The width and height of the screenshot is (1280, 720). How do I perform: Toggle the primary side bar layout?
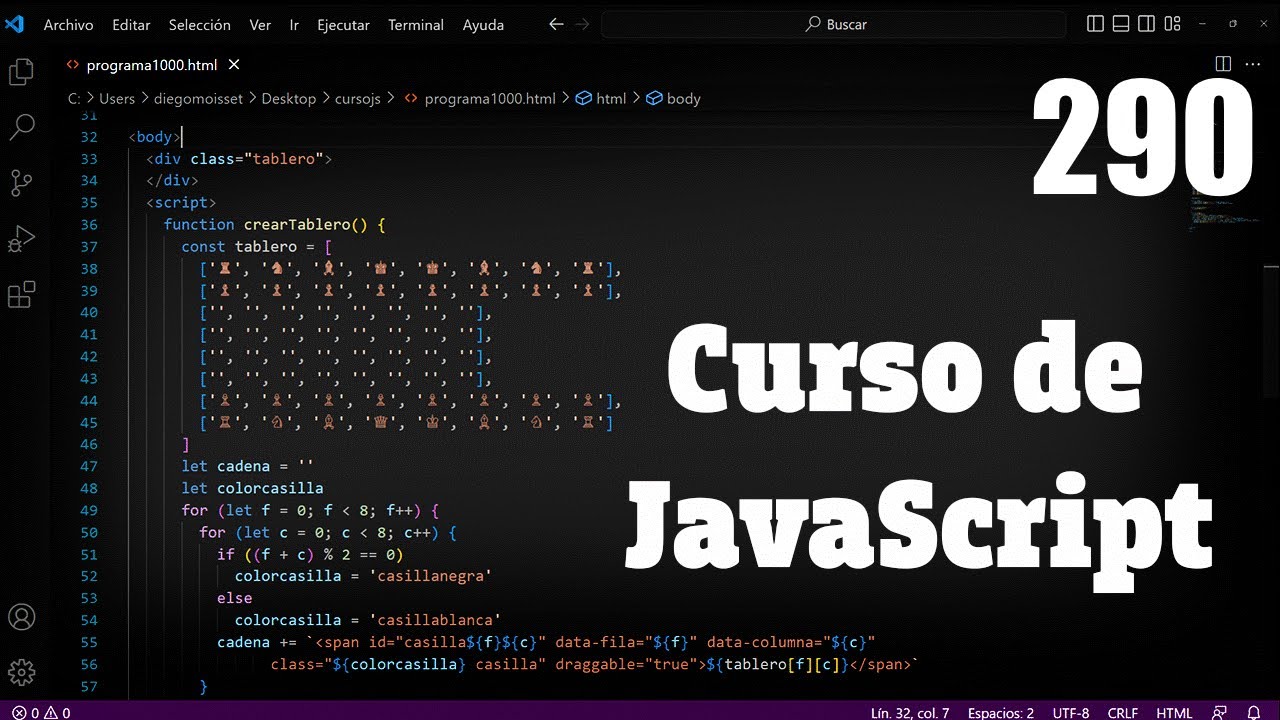1095,24
